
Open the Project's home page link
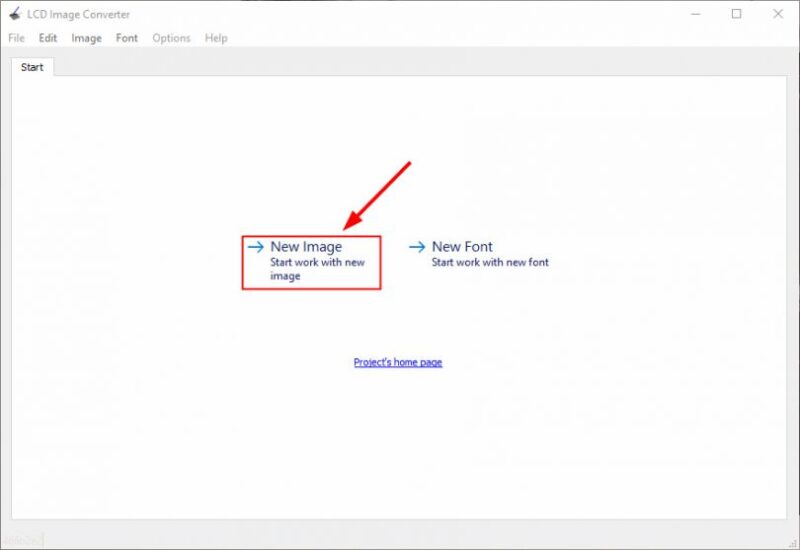click(398, 362)
